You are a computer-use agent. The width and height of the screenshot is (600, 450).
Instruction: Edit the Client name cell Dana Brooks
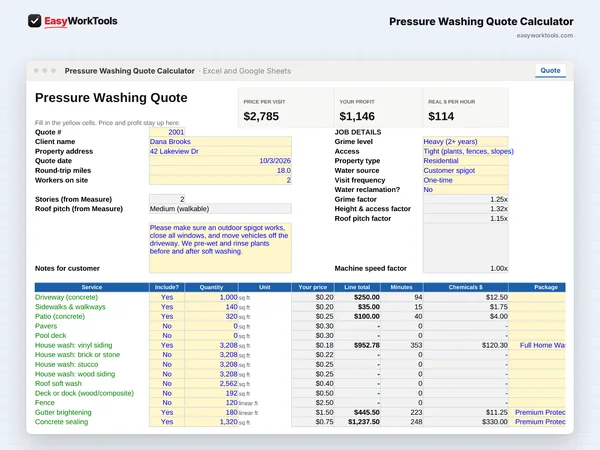[x=220, y=142]
